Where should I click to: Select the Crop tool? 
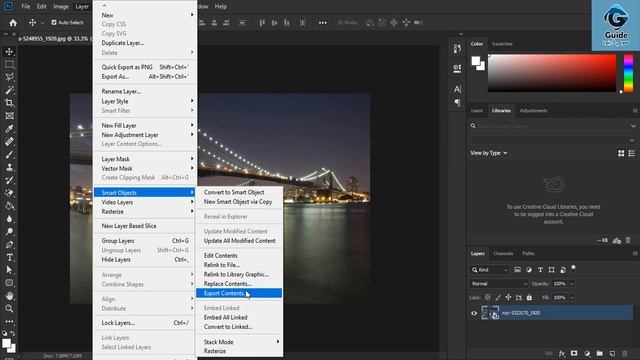tap(9, 103)
